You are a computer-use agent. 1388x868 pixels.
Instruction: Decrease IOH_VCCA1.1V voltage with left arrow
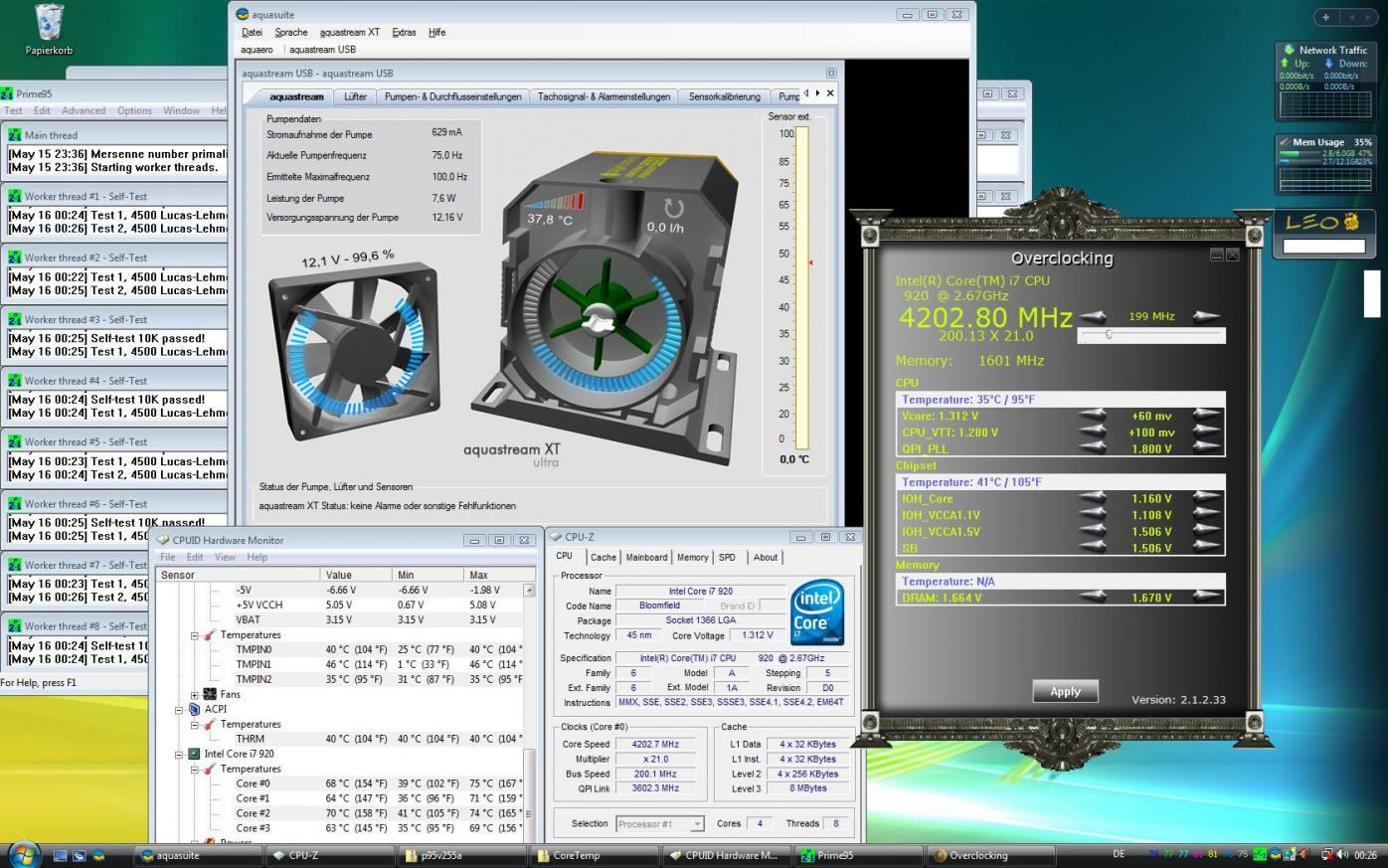[x=1092, y=515]
